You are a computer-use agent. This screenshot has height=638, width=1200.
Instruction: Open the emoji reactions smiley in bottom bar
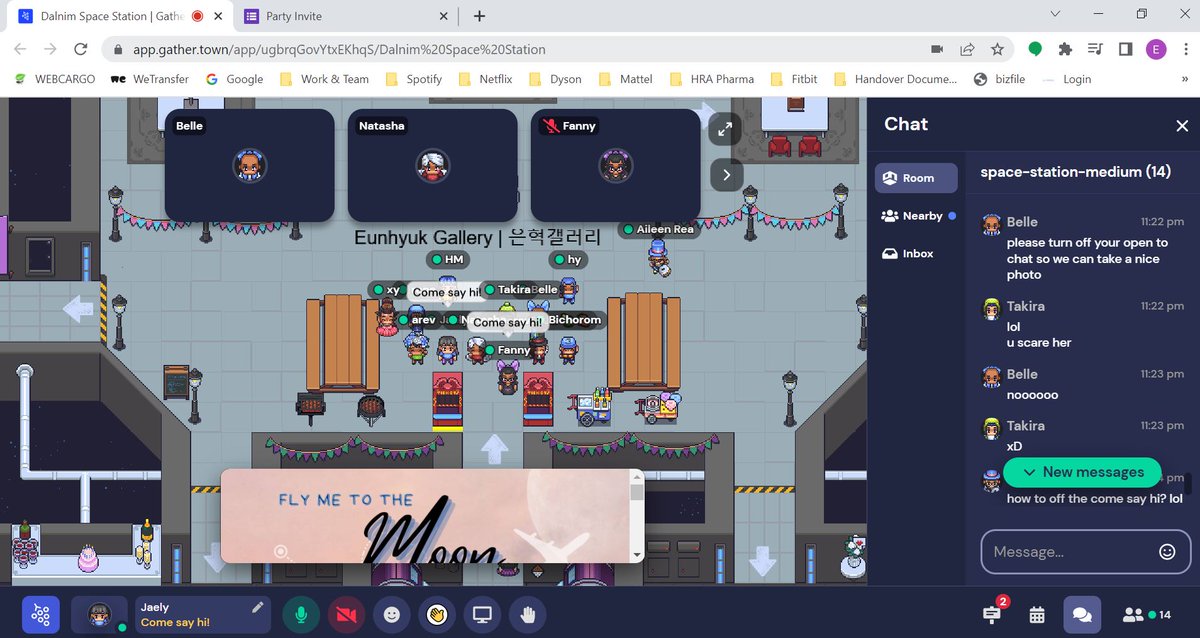(392, 615)
